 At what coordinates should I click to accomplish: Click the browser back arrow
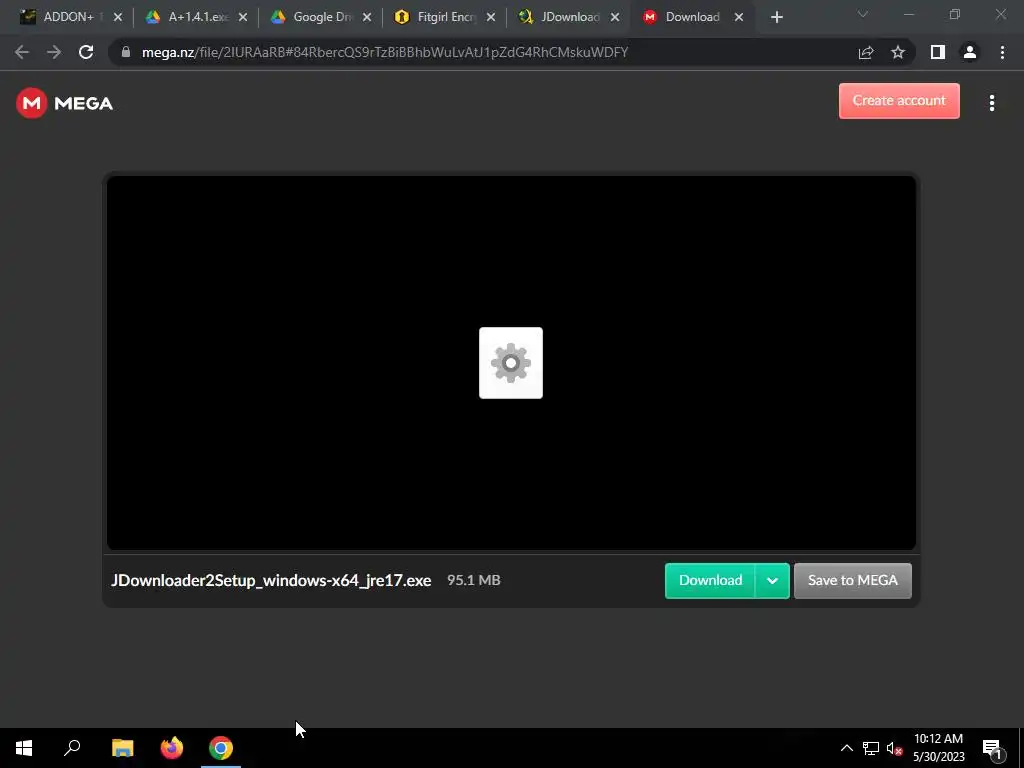tap(22, 52)
